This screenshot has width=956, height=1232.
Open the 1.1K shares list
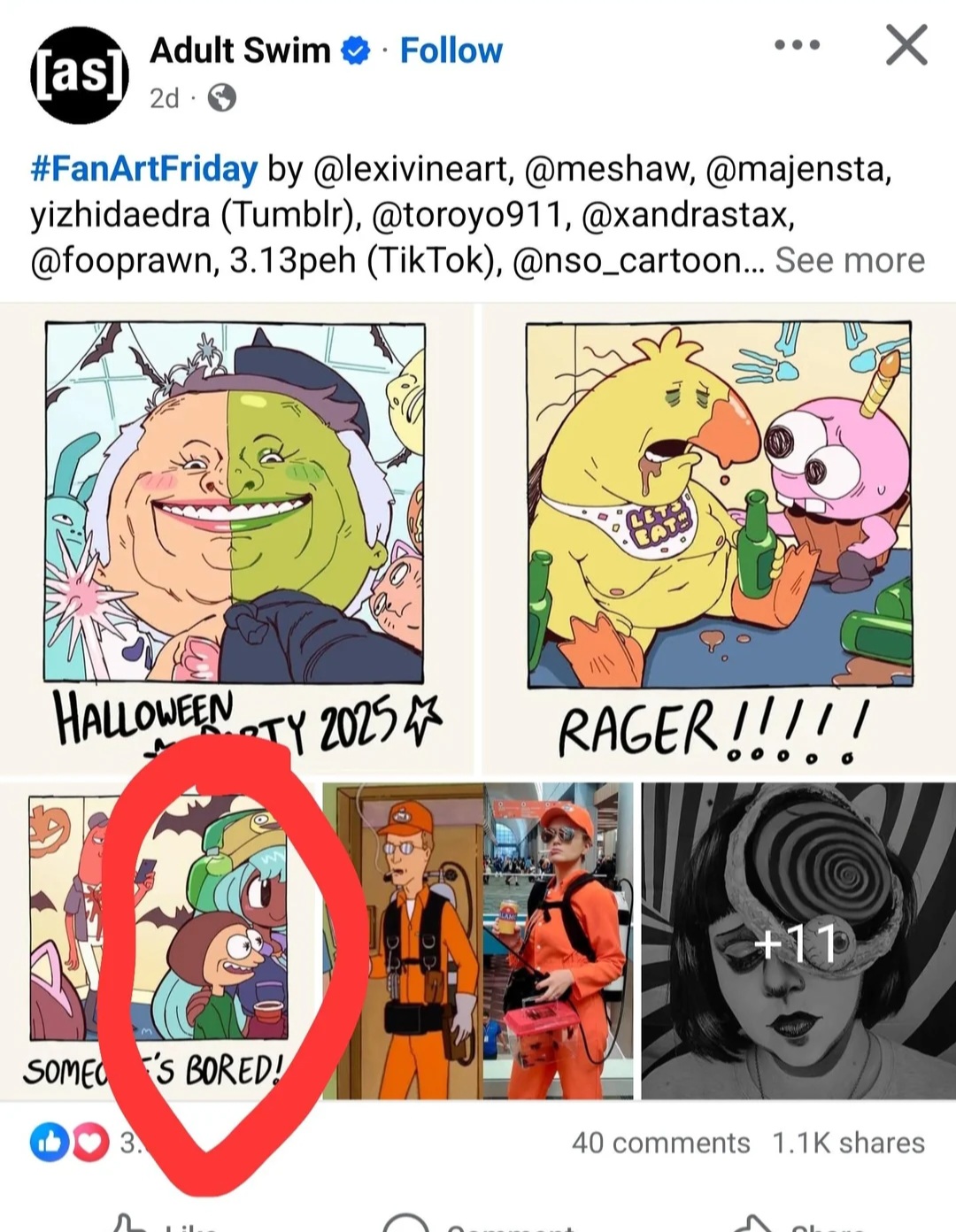pyautogui.click(x=848, y=1143)
